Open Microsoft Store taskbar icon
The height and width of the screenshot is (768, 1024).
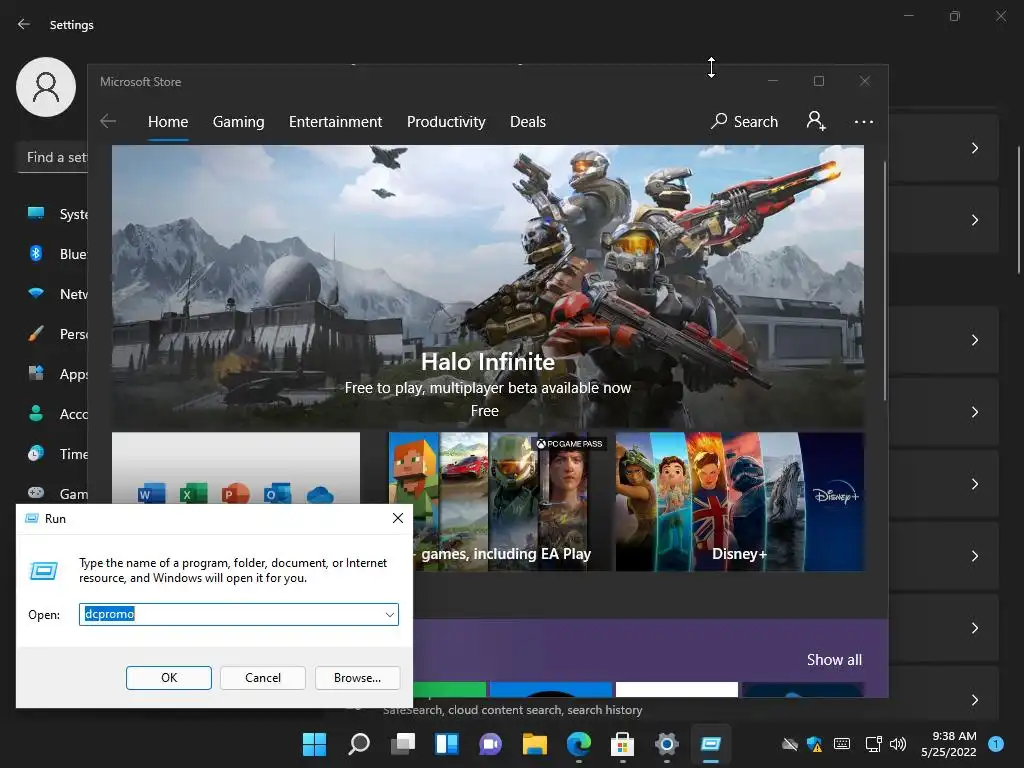pyautogui.click(x=622, y=744)
